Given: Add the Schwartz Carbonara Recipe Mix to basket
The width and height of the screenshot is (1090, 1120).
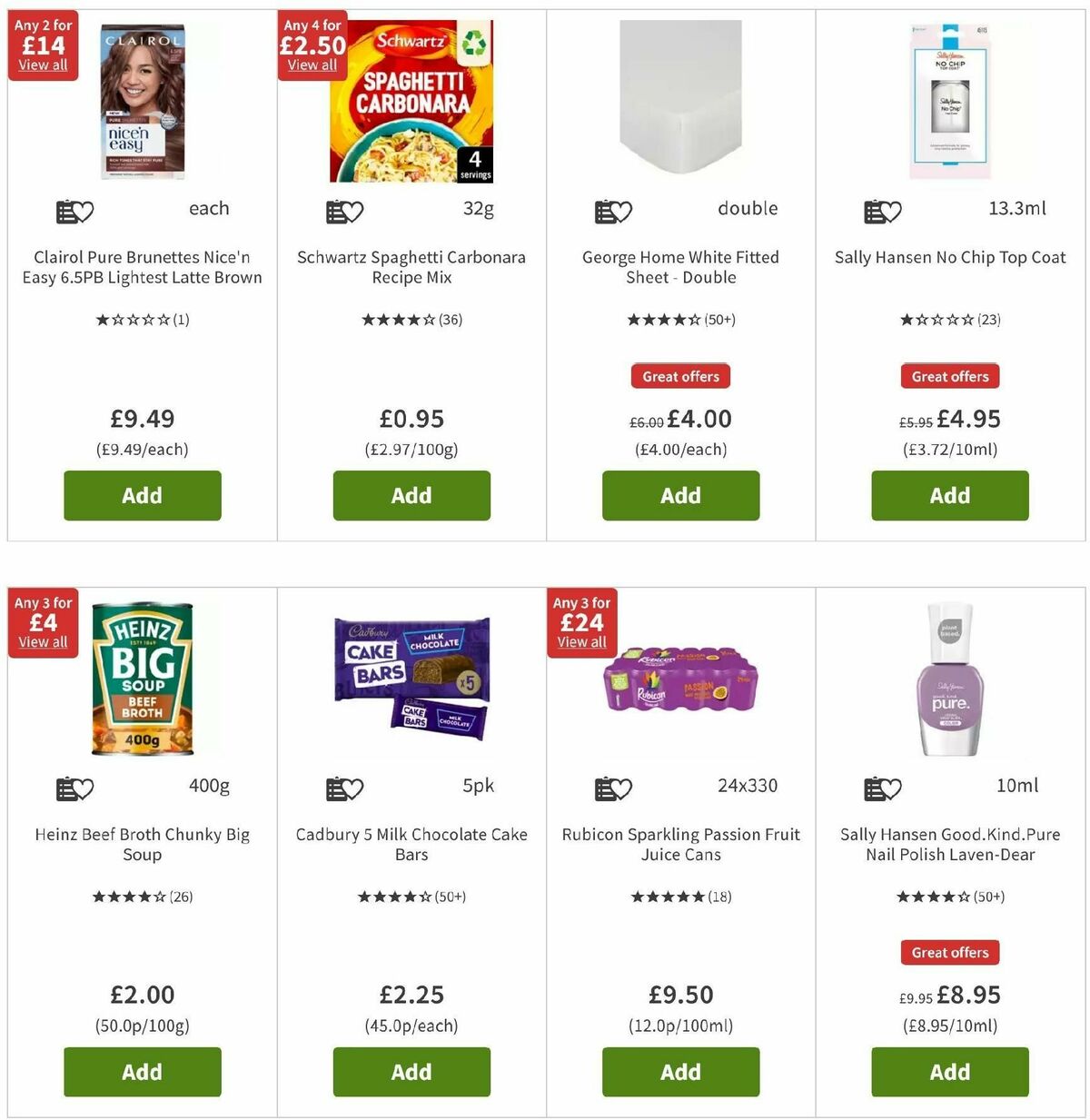Looking at the screenshot, I should click(411, 496).
